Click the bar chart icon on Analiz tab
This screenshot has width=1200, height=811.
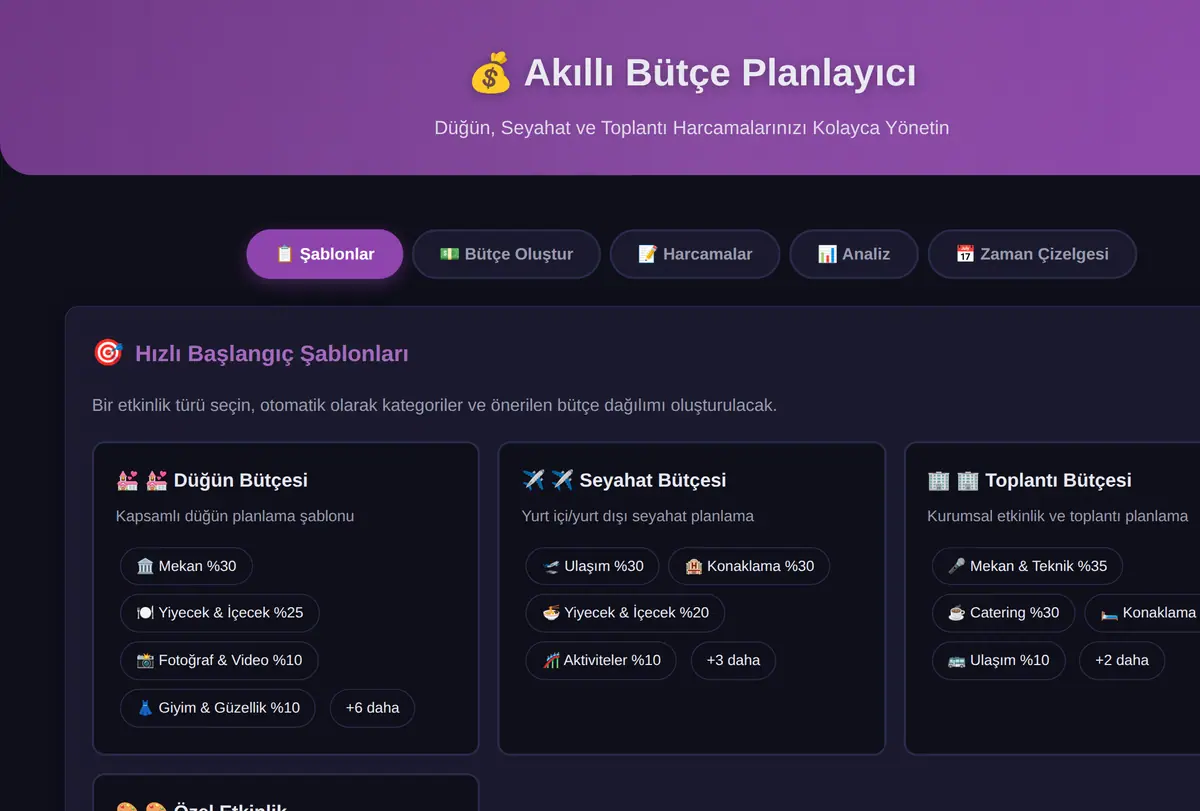pos(827,254)
